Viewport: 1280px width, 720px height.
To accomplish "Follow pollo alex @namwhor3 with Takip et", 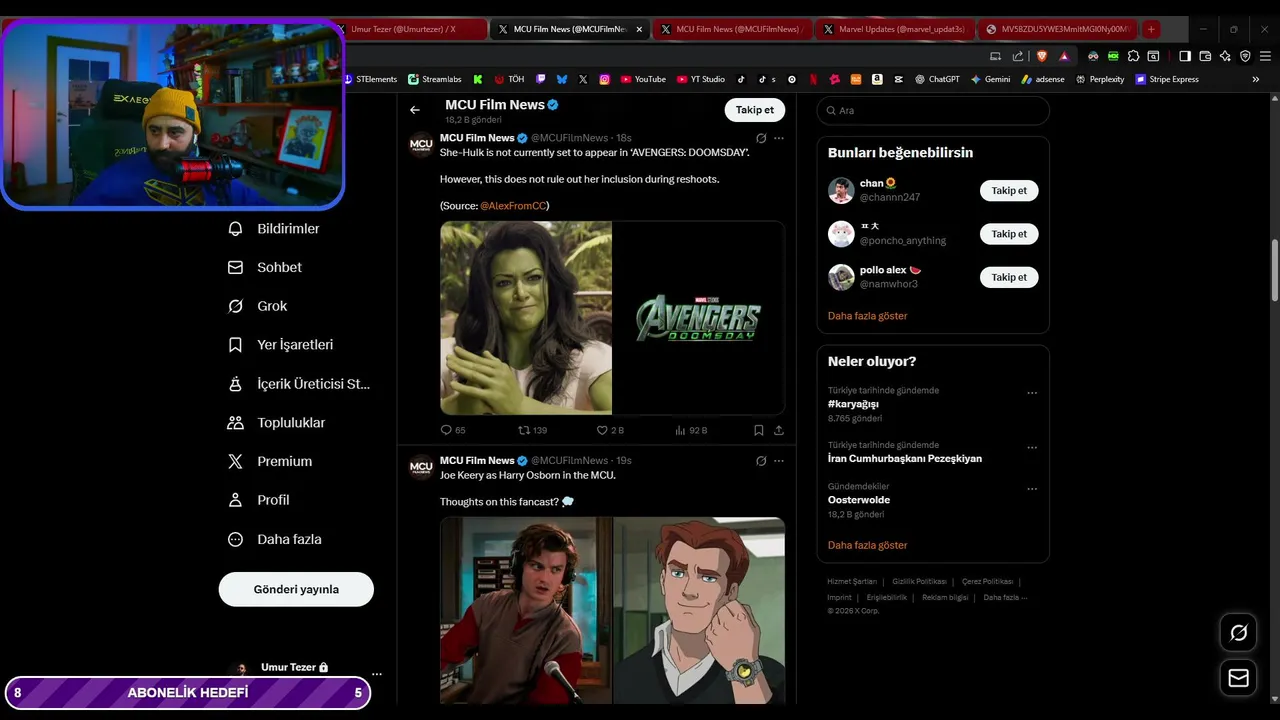I will tap(1009, 277).
